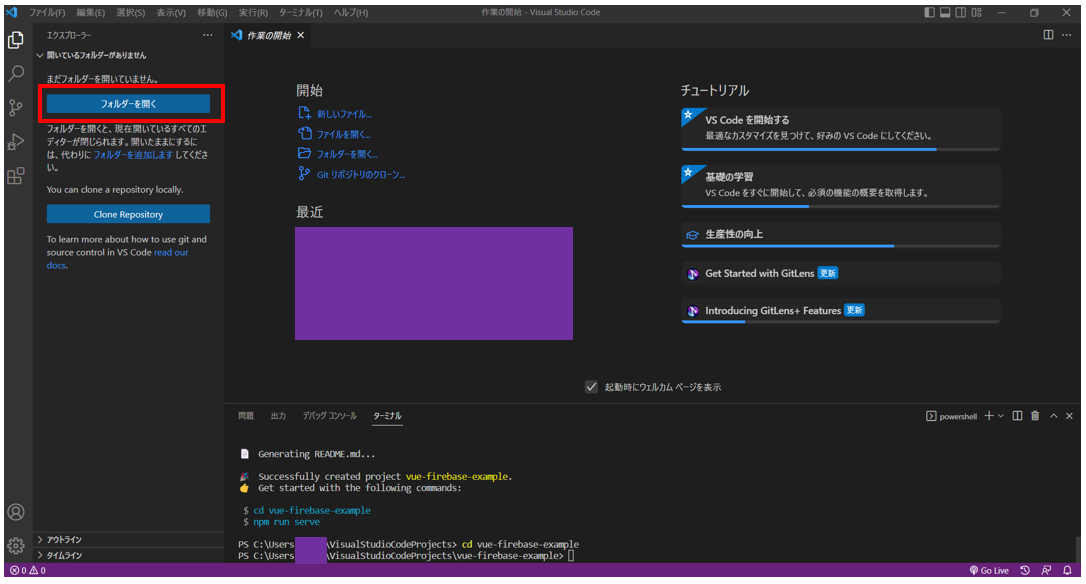The width and height of the screenshot is (1086, 584).
Task: Open editor more actions ellipsis
Action: tap(1067, 35)
